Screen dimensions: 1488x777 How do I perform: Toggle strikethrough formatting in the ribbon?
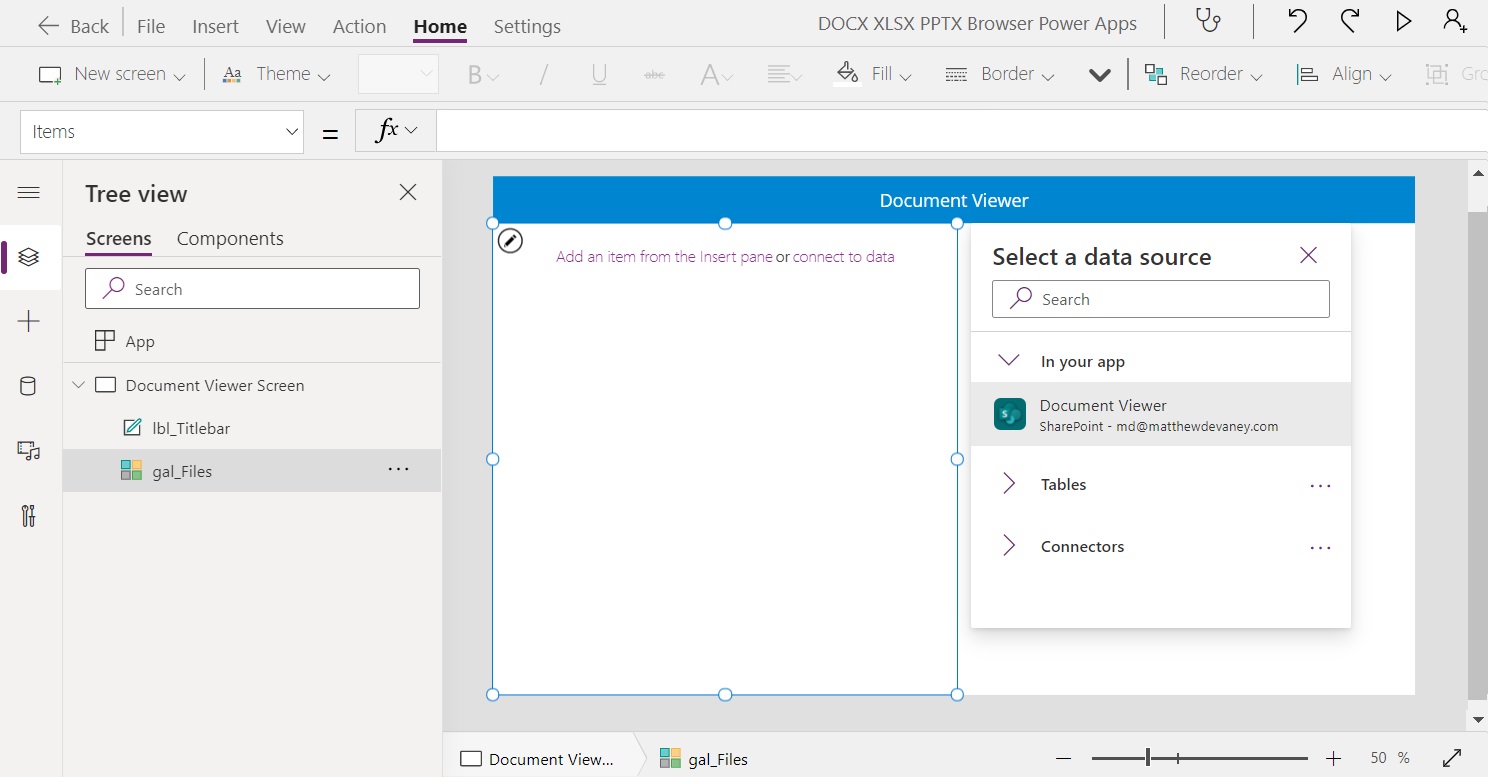(655, 73)
